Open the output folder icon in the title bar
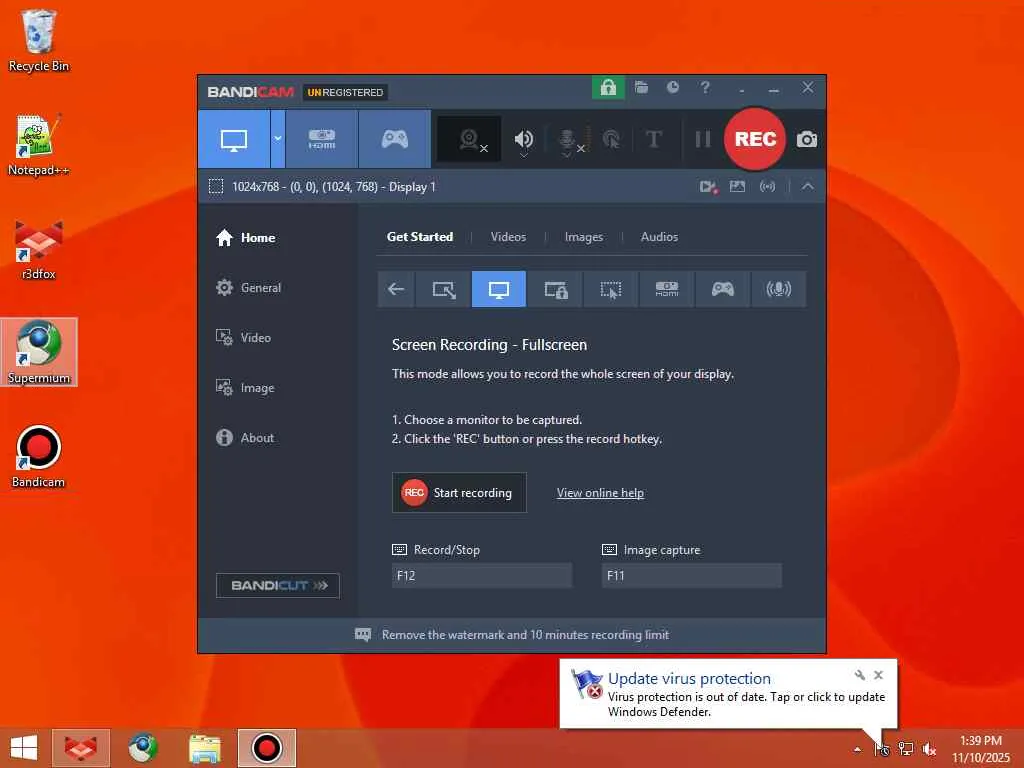Image resolution: width=1024 pixels, height=768 pixels. (x=641, y=88)
